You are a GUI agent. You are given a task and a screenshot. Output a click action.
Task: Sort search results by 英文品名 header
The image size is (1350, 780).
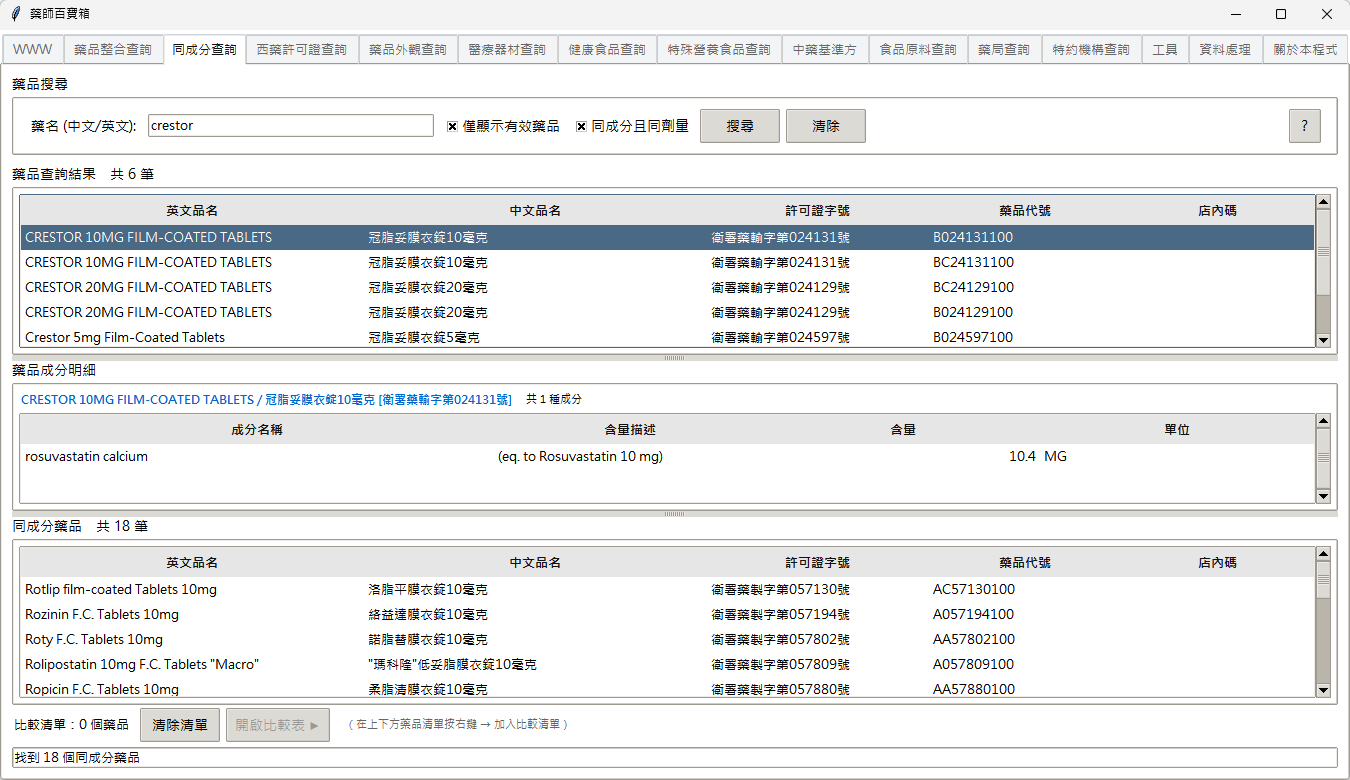point(192,211)
